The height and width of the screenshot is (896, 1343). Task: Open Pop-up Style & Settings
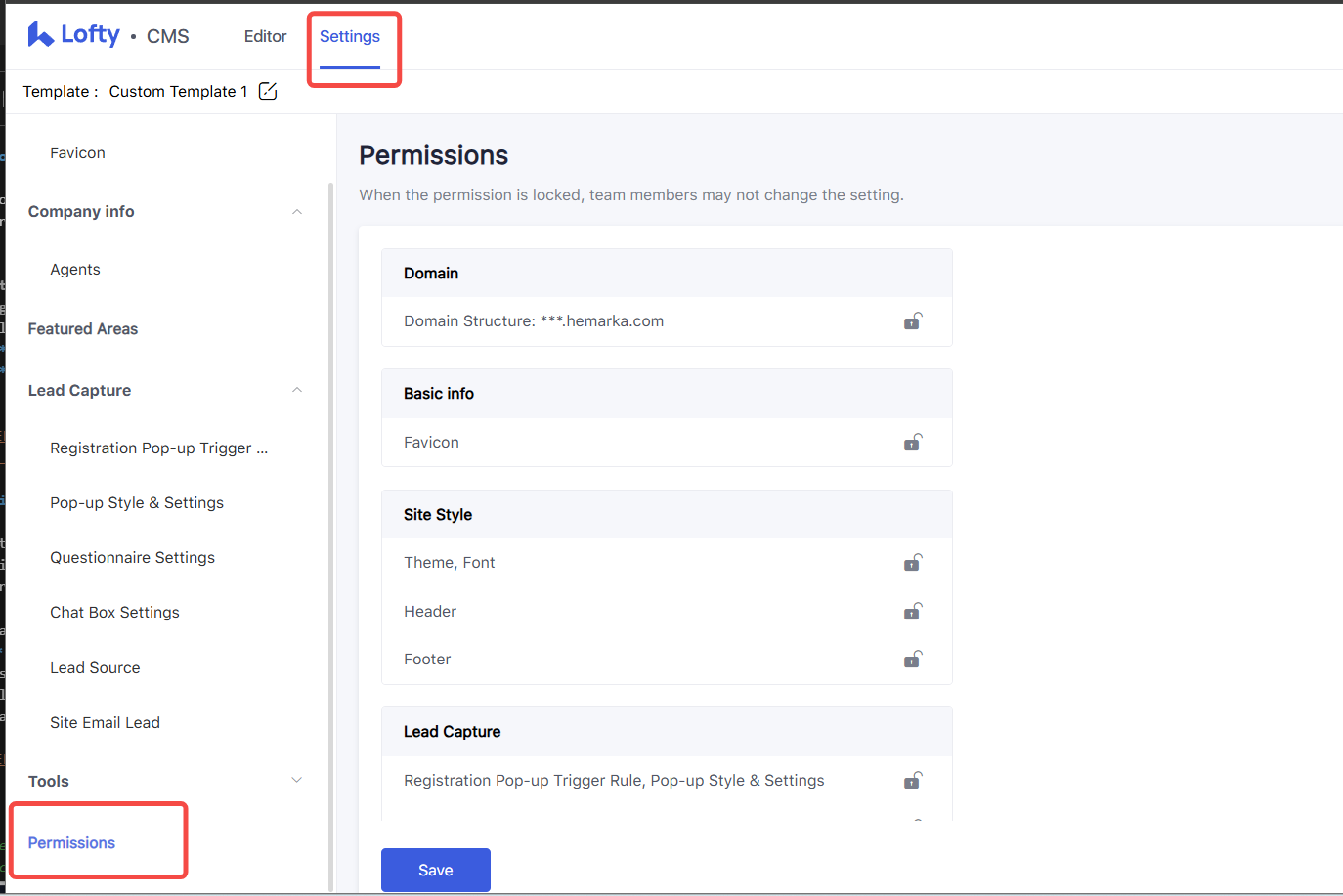(137, 503)
